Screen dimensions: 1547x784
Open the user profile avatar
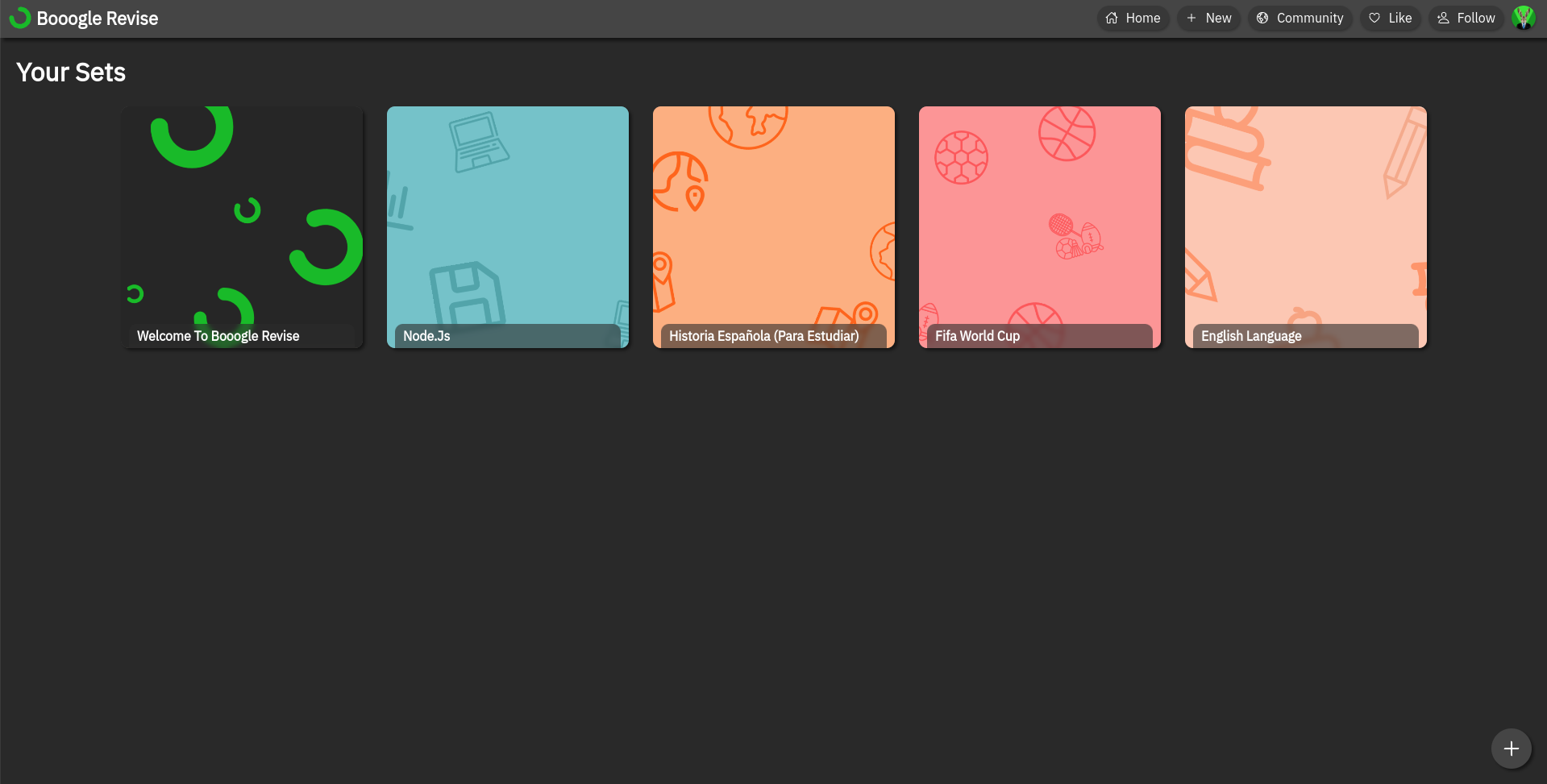click(x=1523, y=18)
